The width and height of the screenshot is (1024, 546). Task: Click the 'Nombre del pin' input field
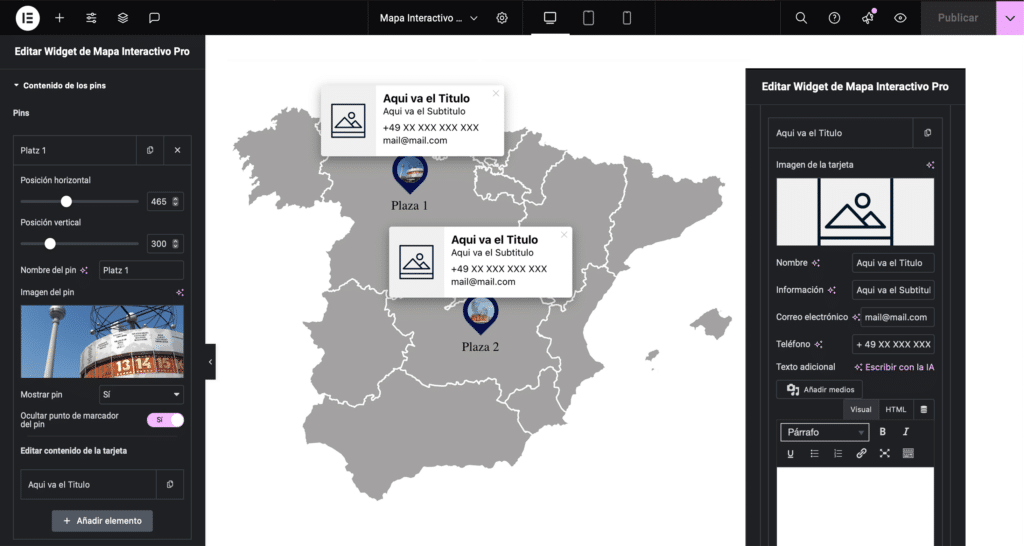pyautogui.click(x=141, y=270)
